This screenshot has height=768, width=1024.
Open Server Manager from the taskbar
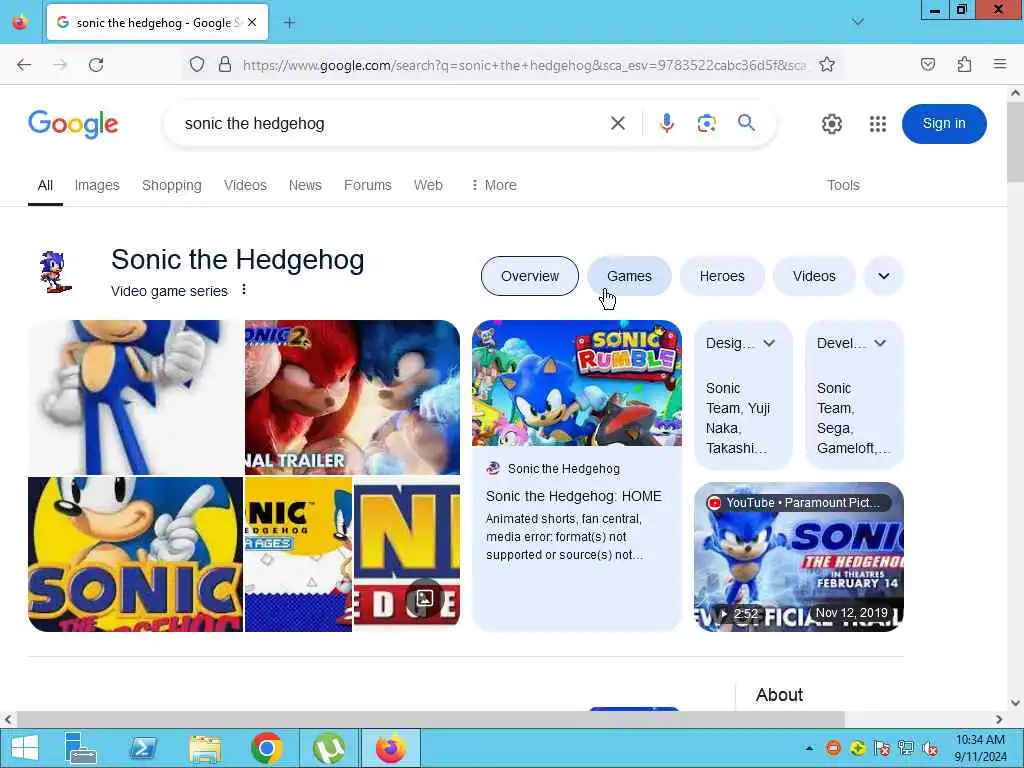(80, 748)
